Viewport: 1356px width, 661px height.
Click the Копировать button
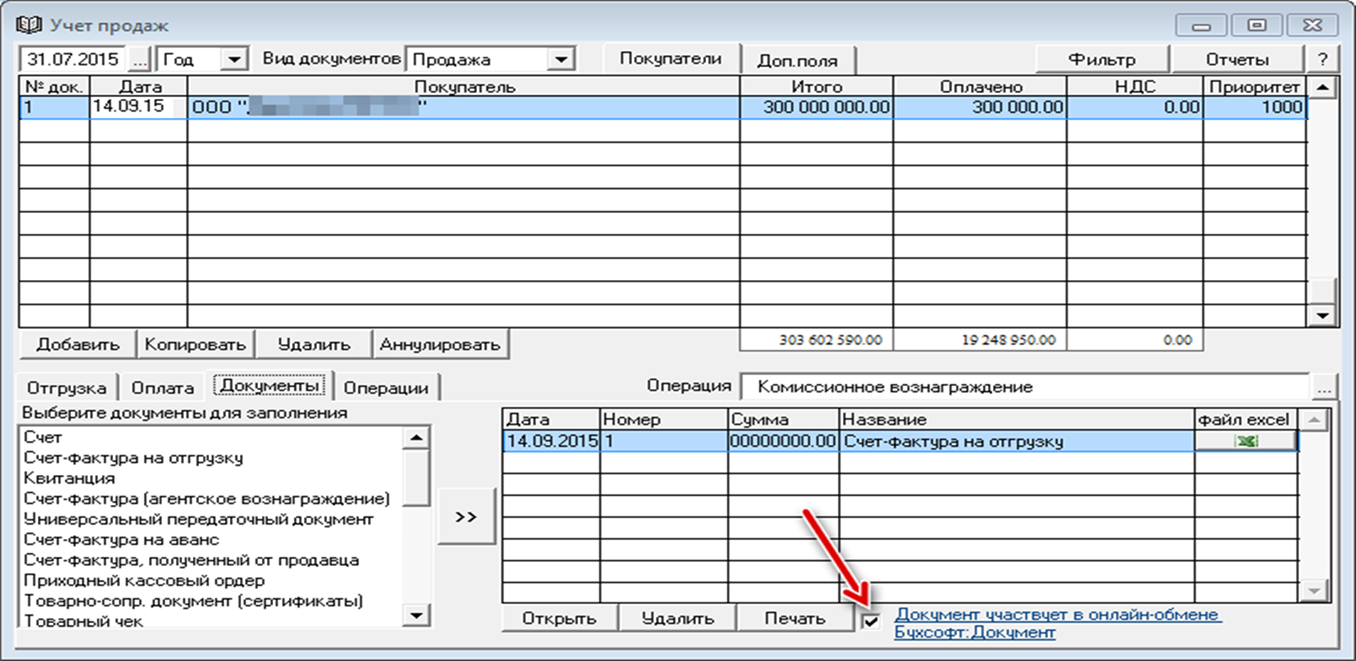click(x=195, y=344)
